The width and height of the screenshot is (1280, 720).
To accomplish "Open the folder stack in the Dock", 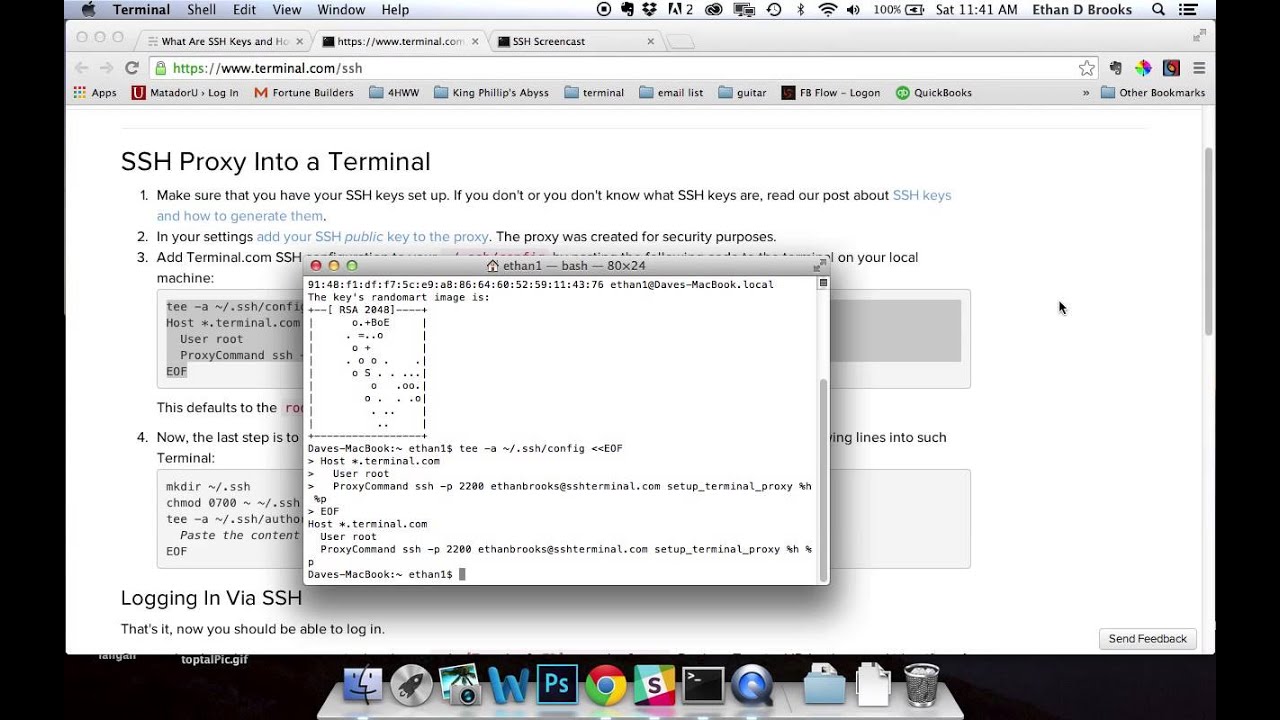I will pyautogui.click(x=825, y=685).
